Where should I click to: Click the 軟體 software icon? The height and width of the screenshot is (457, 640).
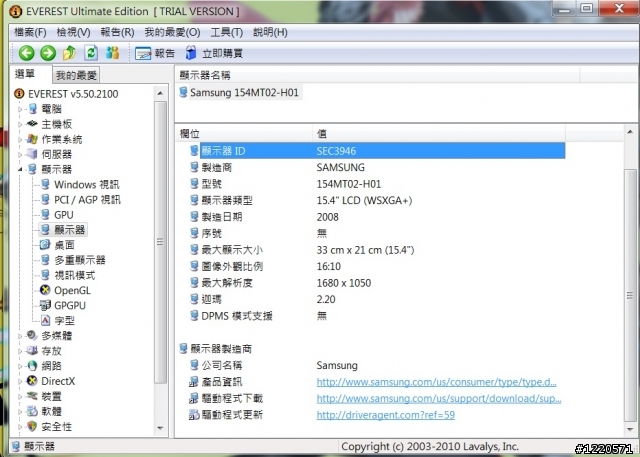(32, 411)
